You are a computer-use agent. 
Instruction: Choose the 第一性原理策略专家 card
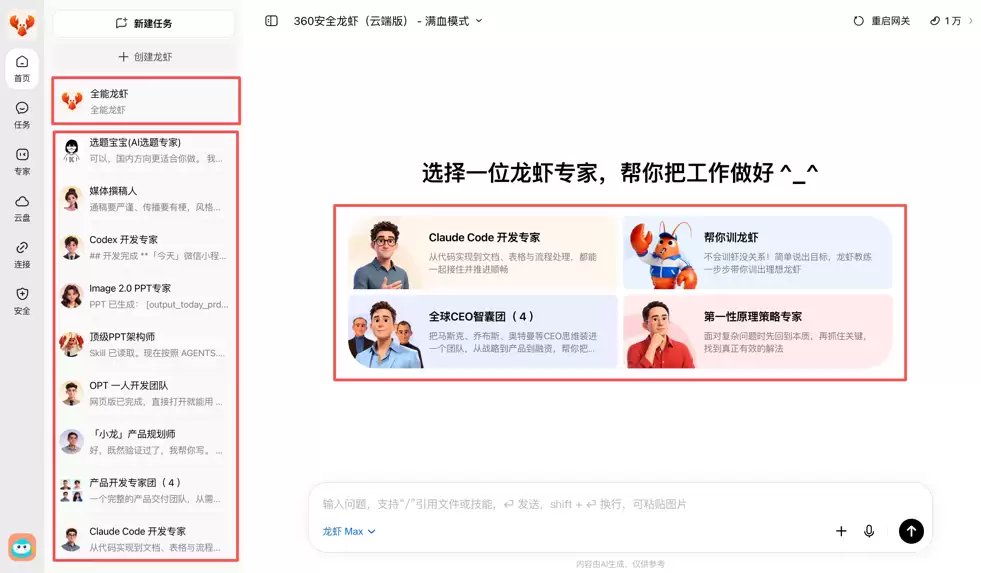757,332
